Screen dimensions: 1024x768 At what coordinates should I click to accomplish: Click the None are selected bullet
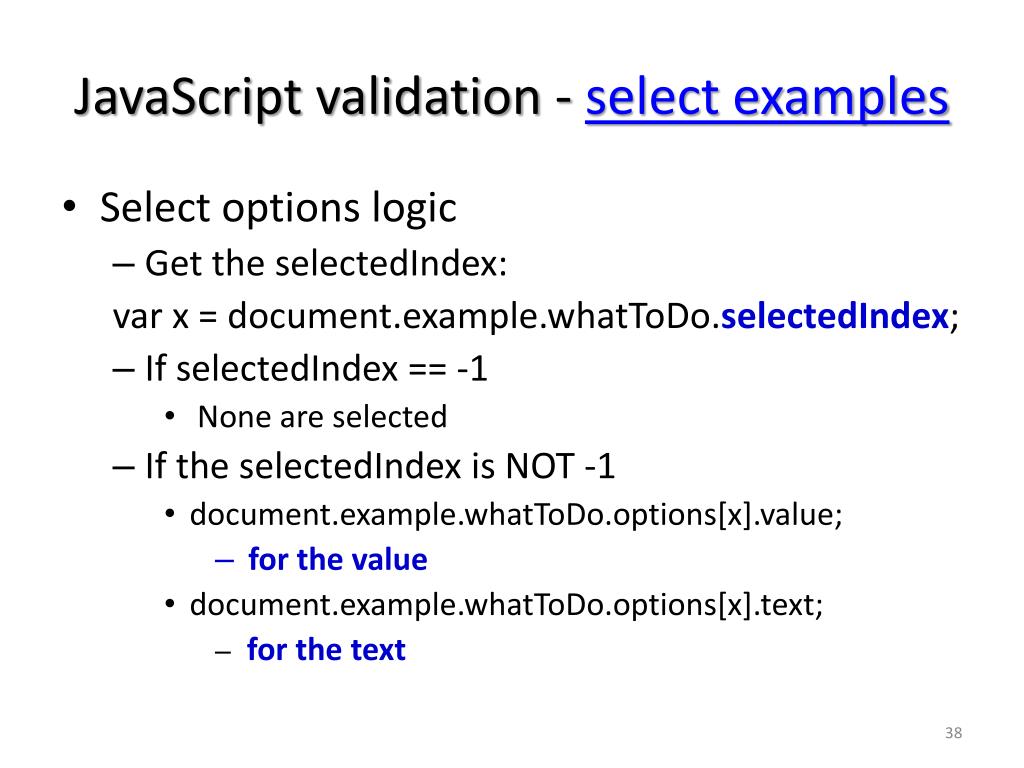tap(323, 417)
